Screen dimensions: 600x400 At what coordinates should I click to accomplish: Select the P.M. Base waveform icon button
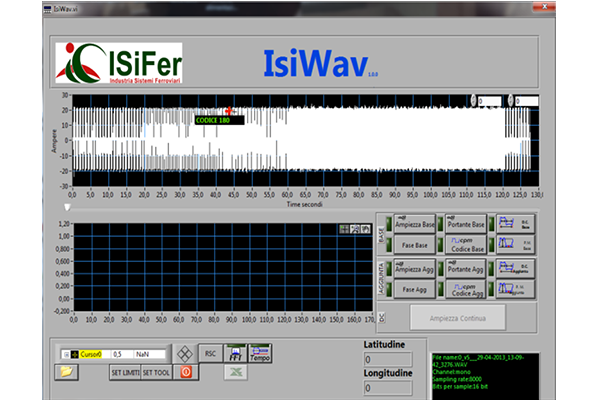click(x=515, y=244)
